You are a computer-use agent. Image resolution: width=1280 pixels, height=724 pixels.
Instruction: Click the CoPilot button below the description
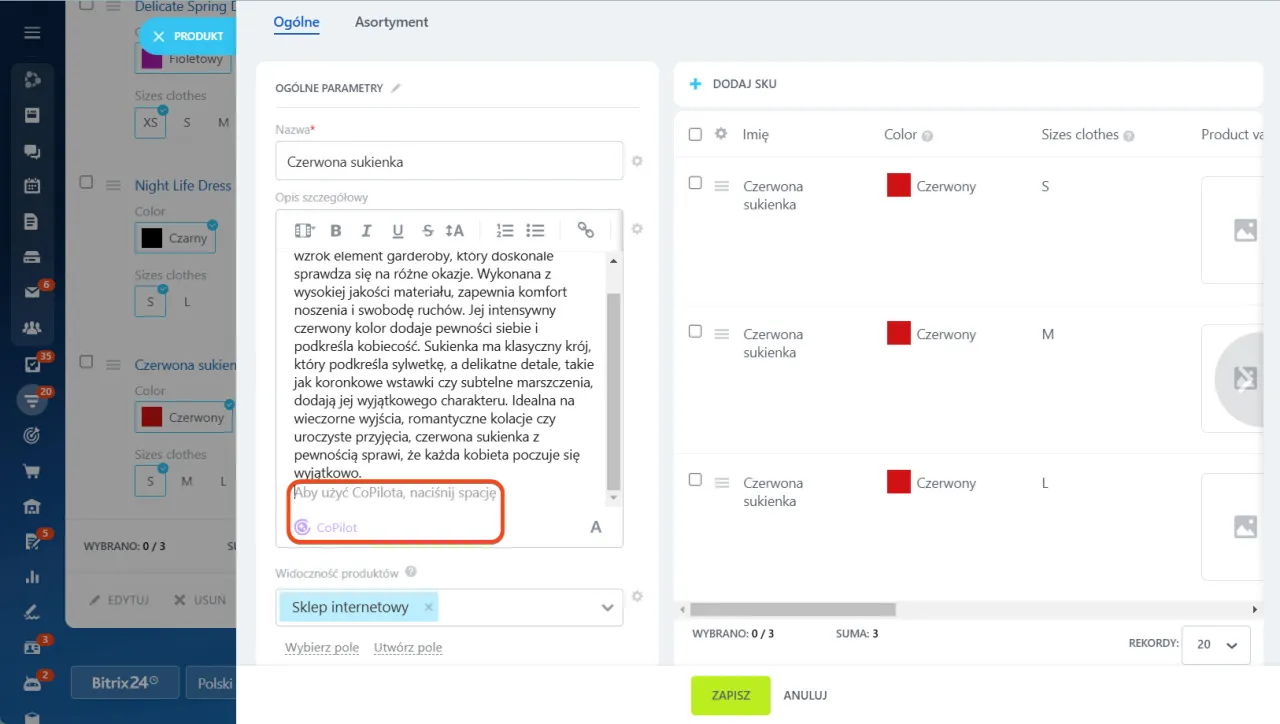(326, 527)
